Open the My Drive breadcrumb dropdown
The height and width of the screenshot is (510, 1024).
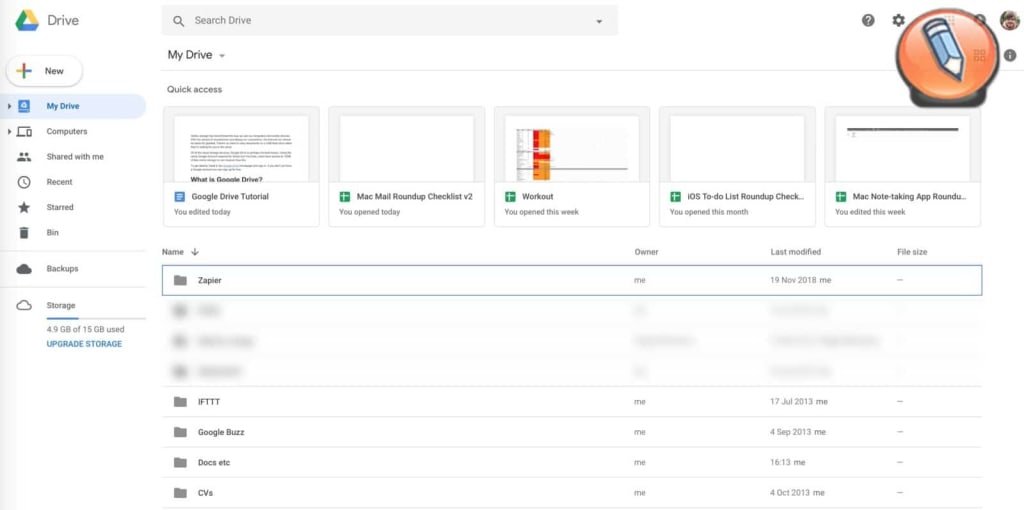(222, 56)
